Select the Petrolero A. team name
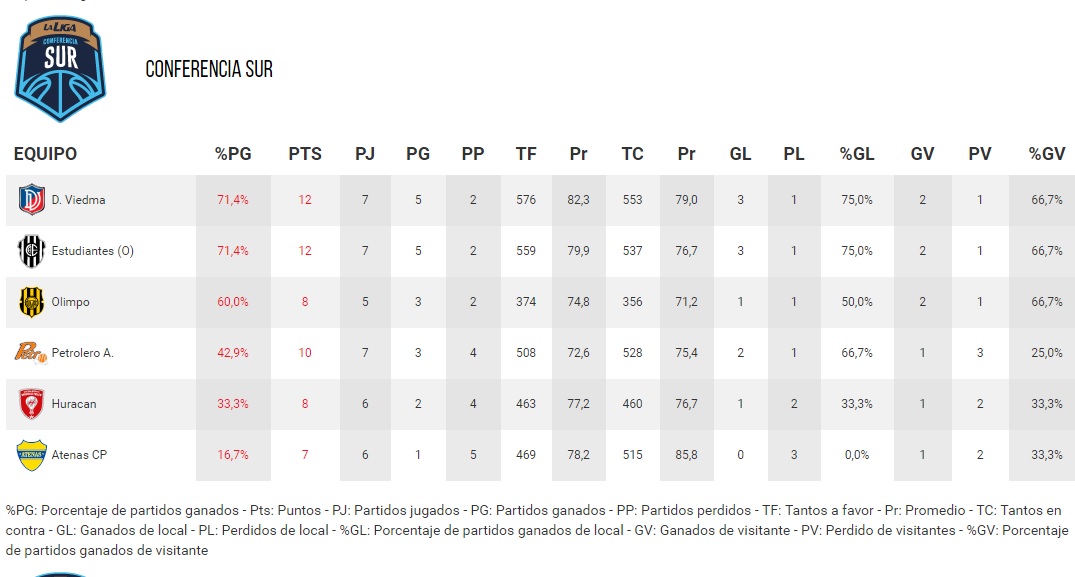Image resolution: width=1075 pixels, height=577 pixels. 82,353
